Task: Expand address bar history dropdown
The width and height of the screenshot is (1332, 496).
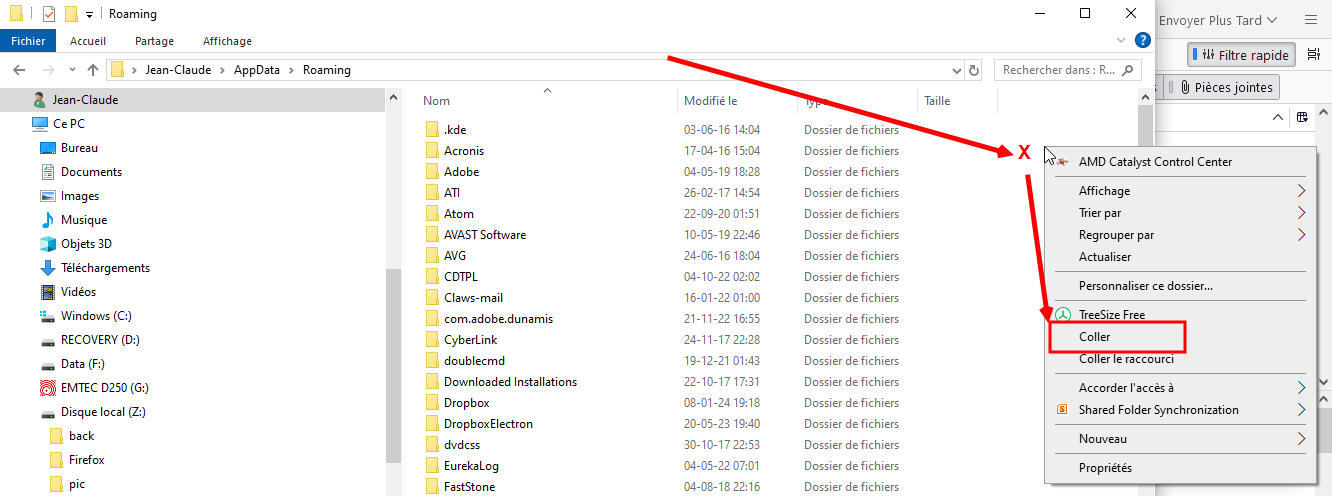Action: (956, 70)
